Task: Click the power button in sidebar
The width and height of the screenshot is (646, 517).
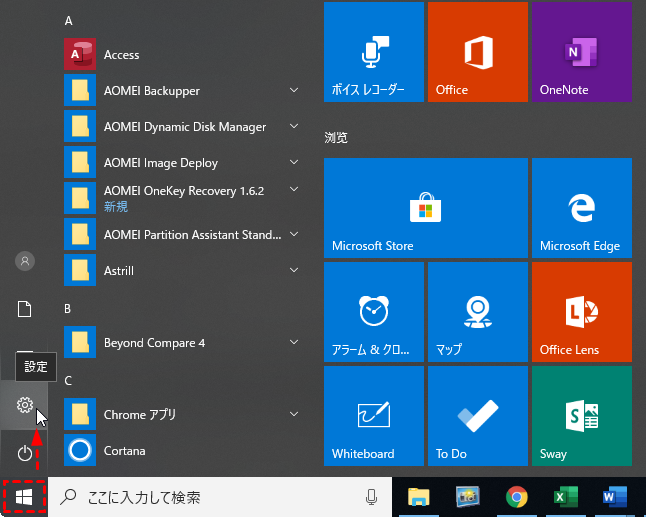Action: tap(25, 453)
